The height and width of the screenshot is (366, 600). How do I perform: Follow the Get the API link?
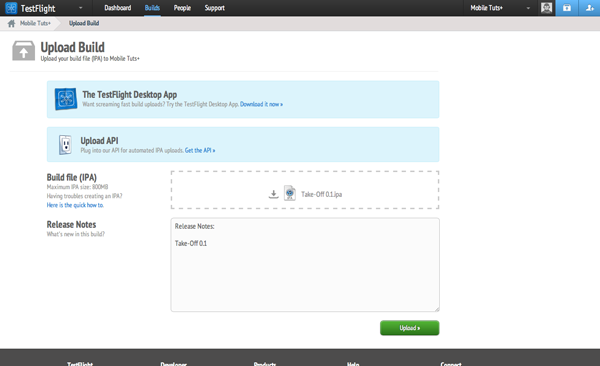[x=200, y=150]
